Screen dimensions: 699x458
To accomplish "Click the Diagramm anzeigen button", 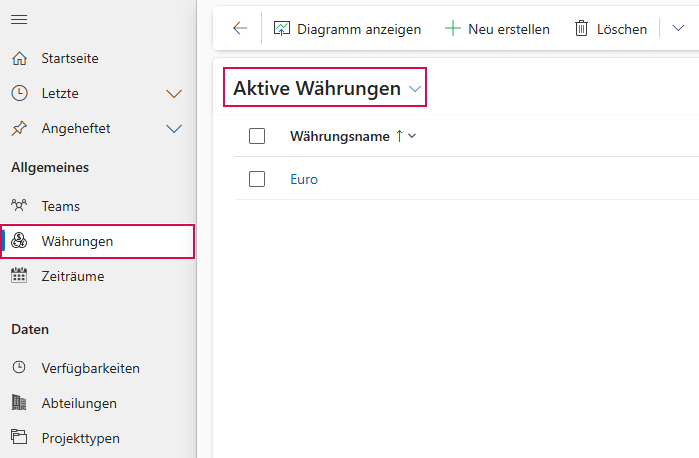I will point(347,29).
